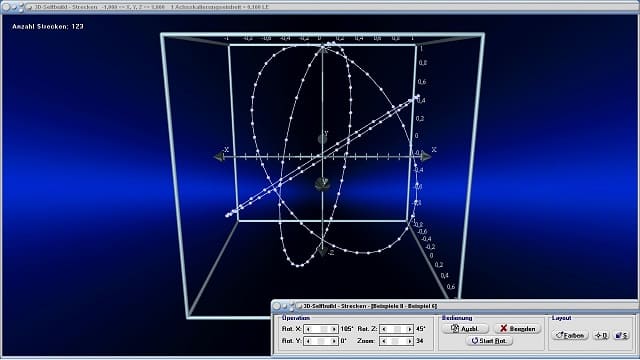Click the Beenden button with red X

click(x=518, y=329)
